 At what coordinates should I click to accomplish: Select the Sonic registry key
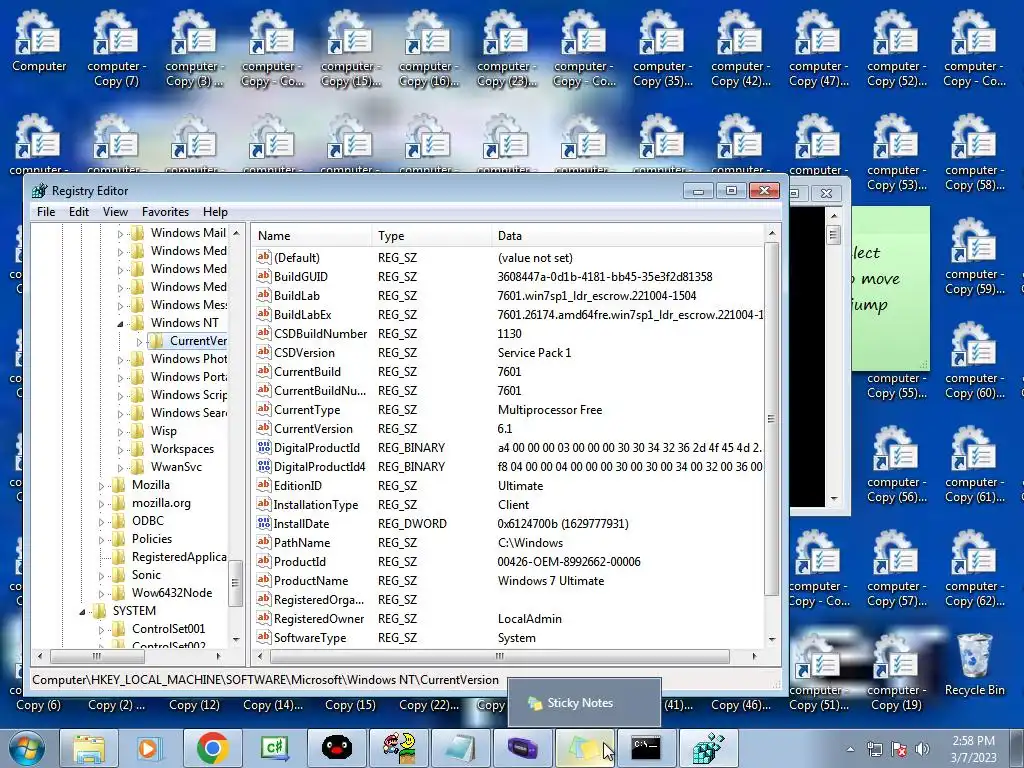tap(146, 575)
